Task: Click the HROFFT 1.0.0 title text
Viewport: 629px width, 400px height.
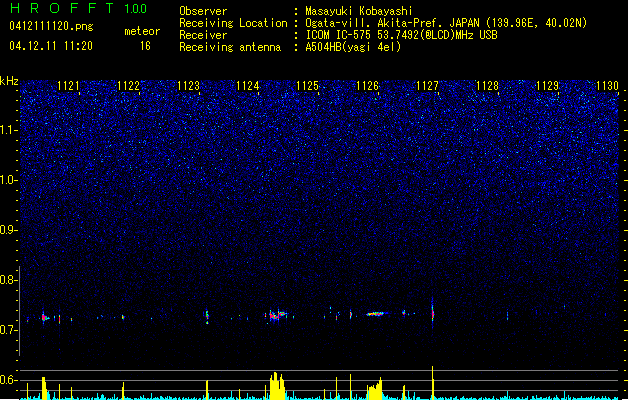Action: coord(79,8)
